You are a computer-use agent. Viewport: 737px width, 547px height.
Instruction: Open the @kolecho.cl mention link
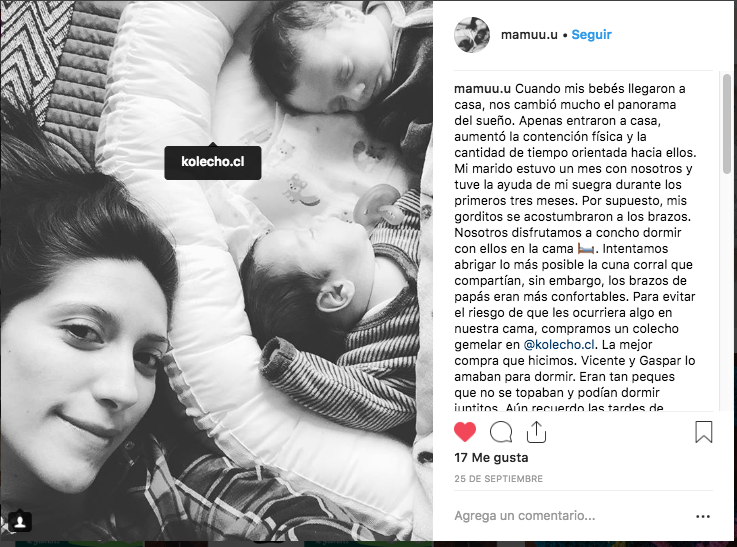559,344
